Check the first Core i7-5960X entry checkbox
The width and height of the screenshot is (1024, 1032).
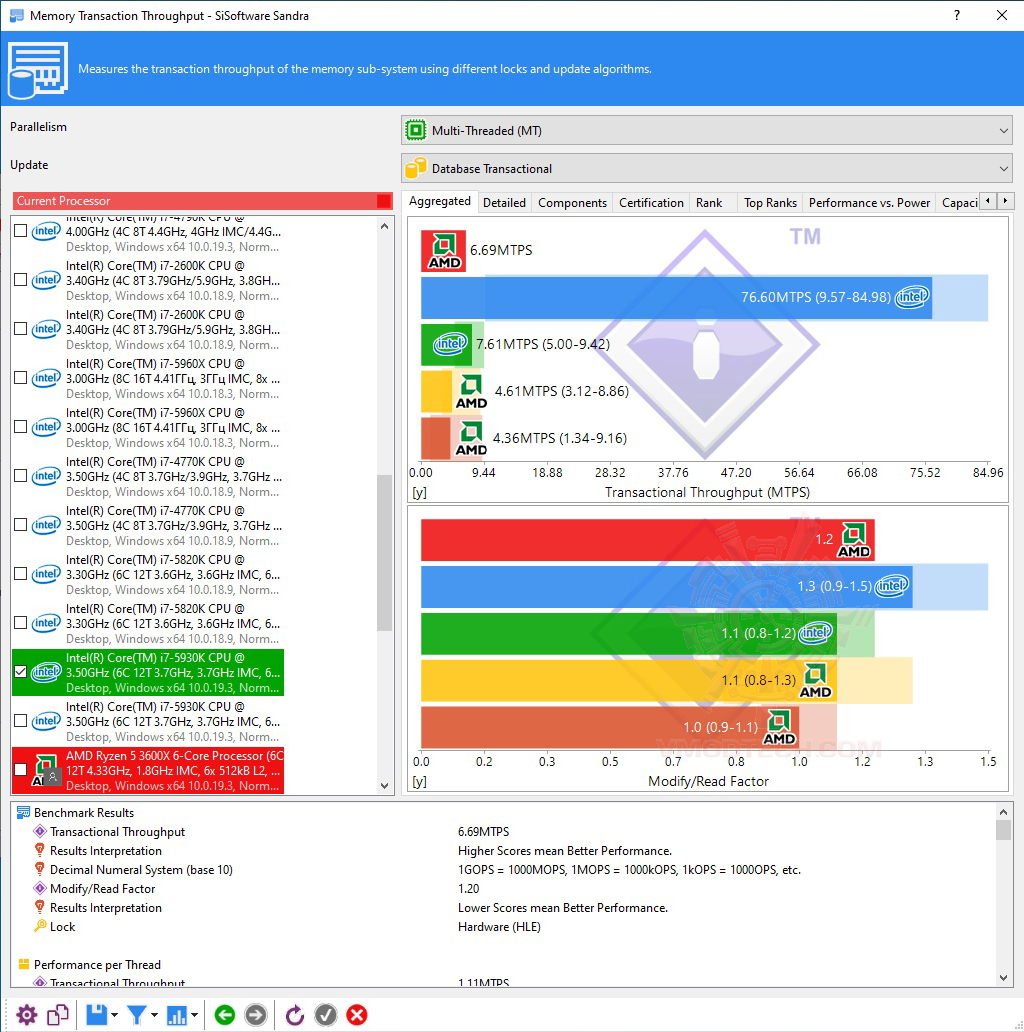[x=20, y=378]
